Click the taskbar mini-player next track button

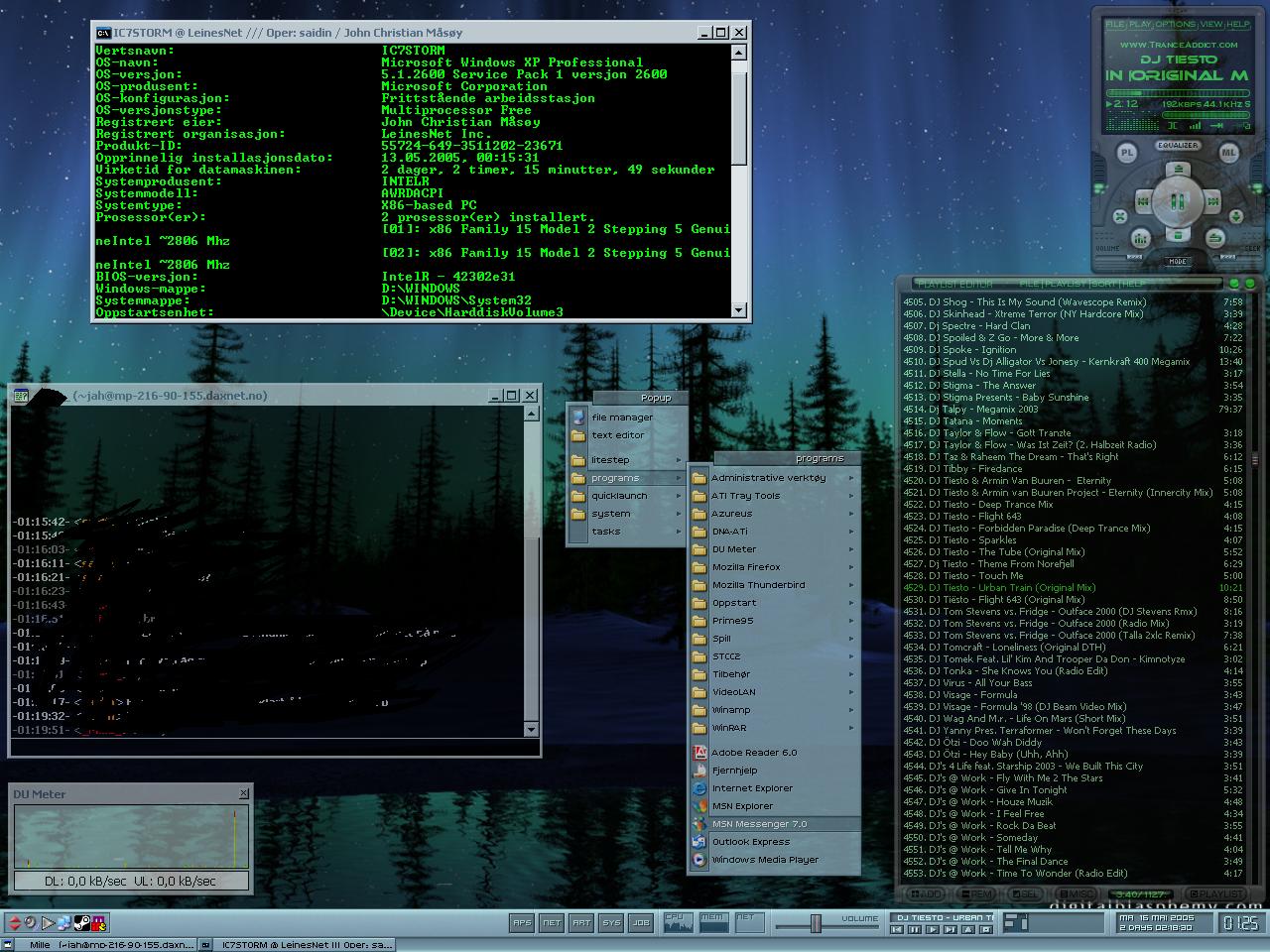tap(950, 929)
